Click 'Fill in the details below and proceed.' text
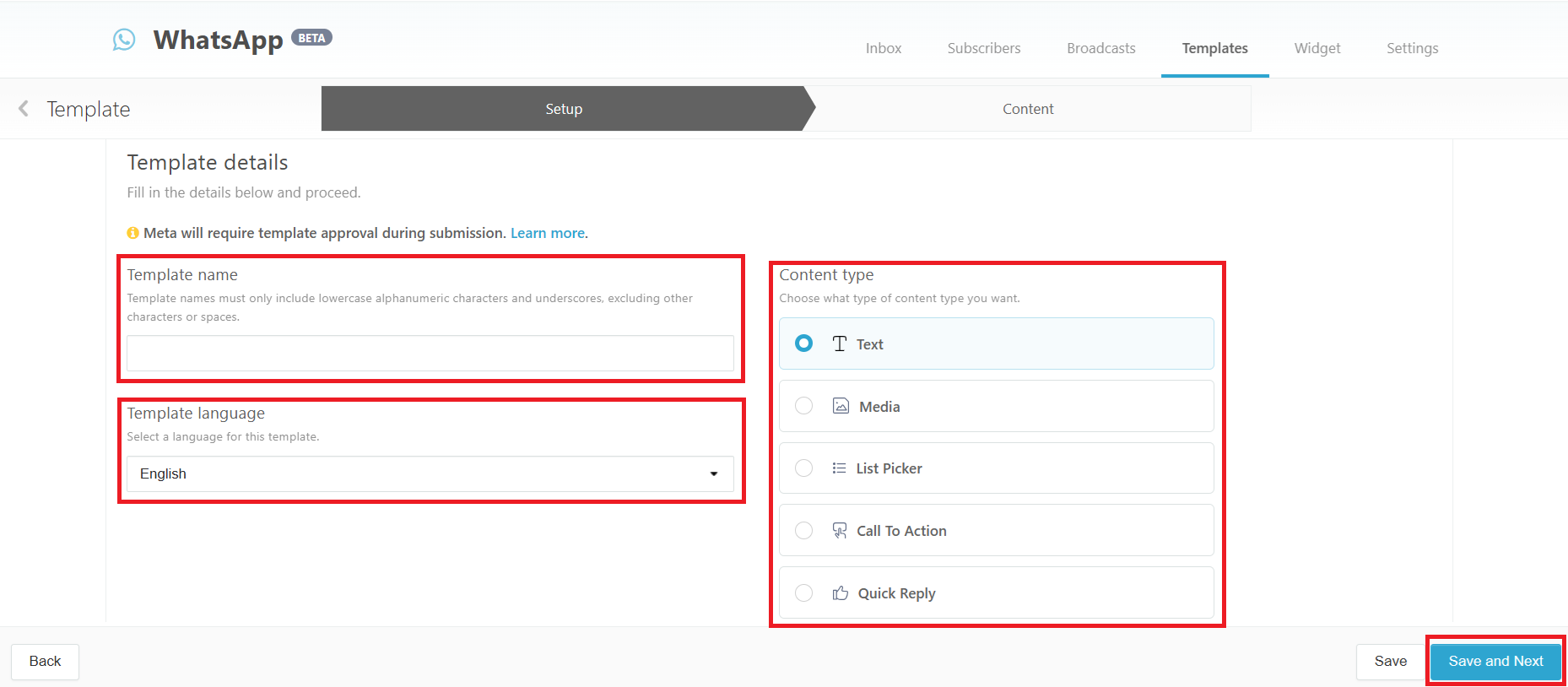Image resolution: width=1568 pixels, height=687 pixels. (244, 192)
